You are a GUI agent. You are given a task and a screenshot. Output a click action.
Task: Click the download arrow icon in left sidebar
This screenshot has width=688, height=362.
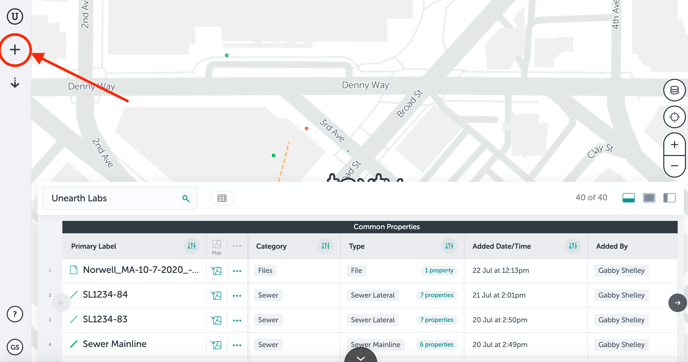pyautogui.click(x=15, y=83)
